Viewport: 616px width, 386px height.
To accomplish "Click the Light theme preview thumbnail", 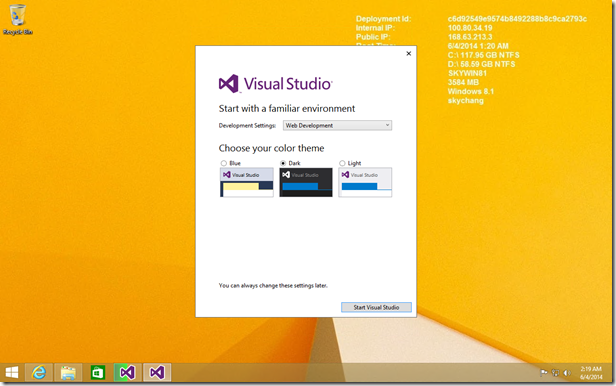I will [x=365, y=182].
